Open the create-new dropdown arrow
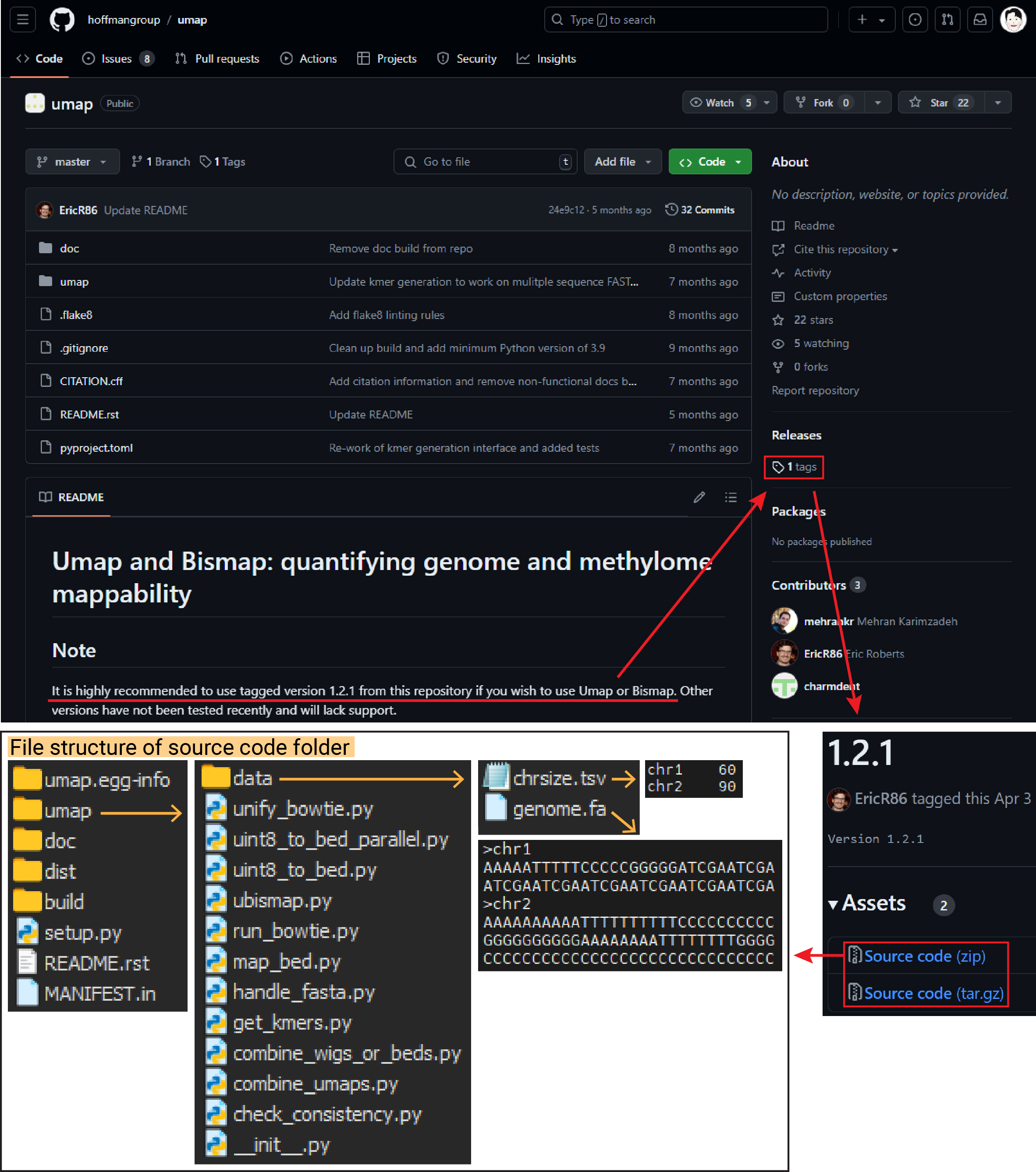 point(882,20)
